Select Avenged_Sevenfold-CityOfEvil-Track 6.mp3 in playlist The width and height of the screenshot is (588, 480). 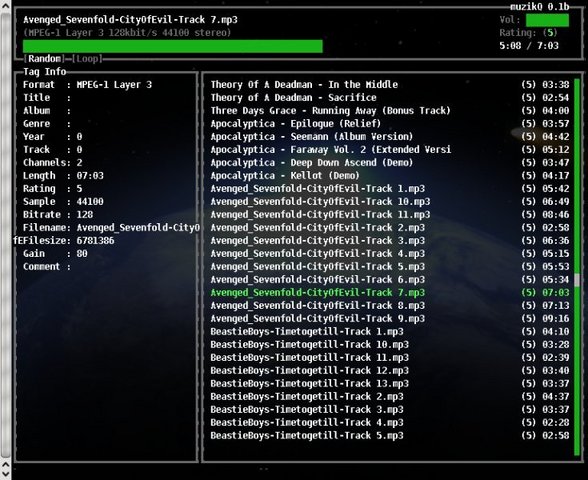tap(390, 280)
